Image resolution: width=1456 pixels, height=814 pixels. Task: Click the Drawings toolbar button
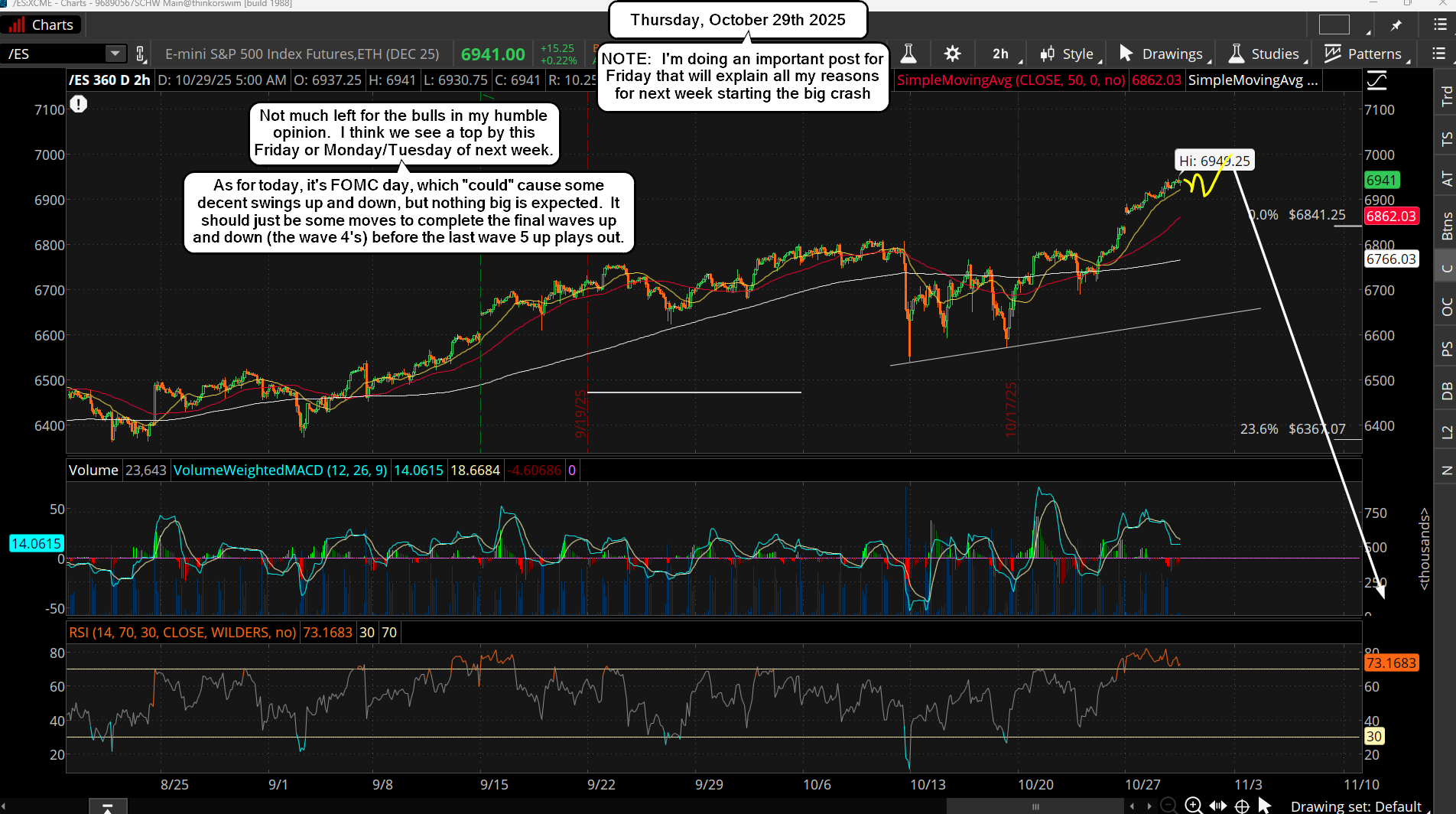1162,54
